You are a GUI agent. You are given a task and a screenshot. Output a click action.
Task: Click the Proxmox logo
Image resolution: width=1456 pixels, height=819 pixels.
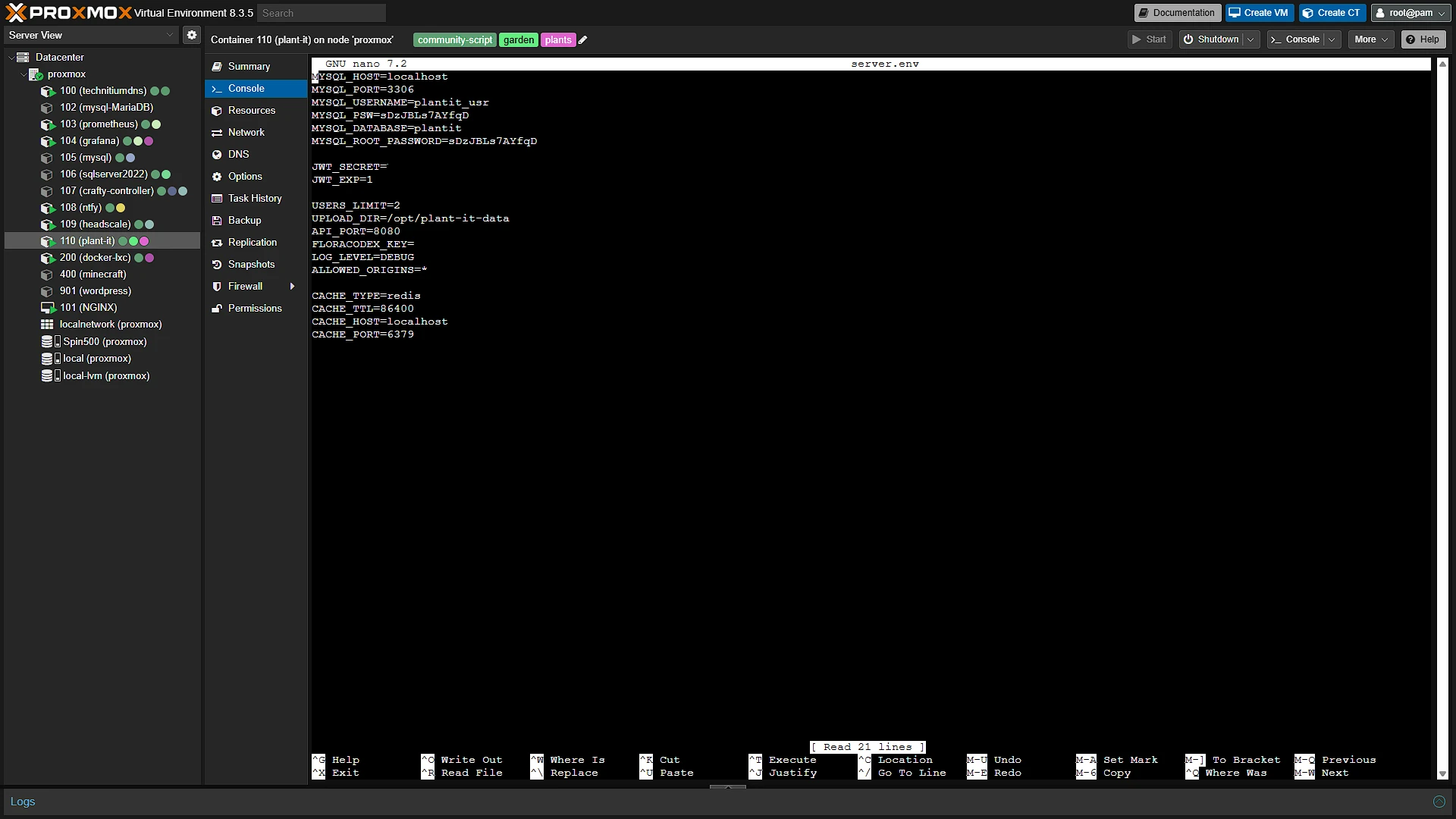click(x=68, y=12)
